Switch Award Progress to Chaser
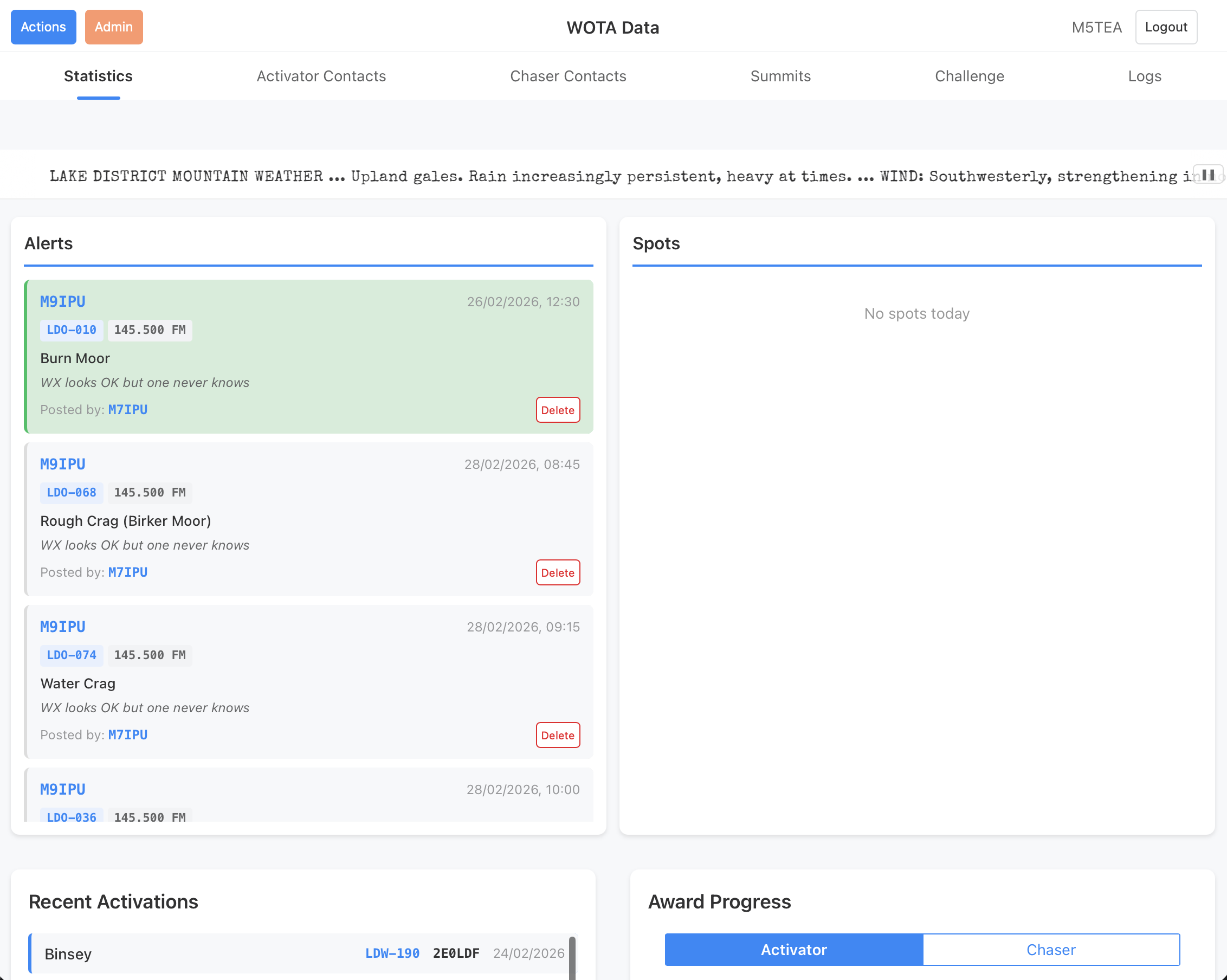This screenshot has height=980, width=1227. tap(1050, 949)
